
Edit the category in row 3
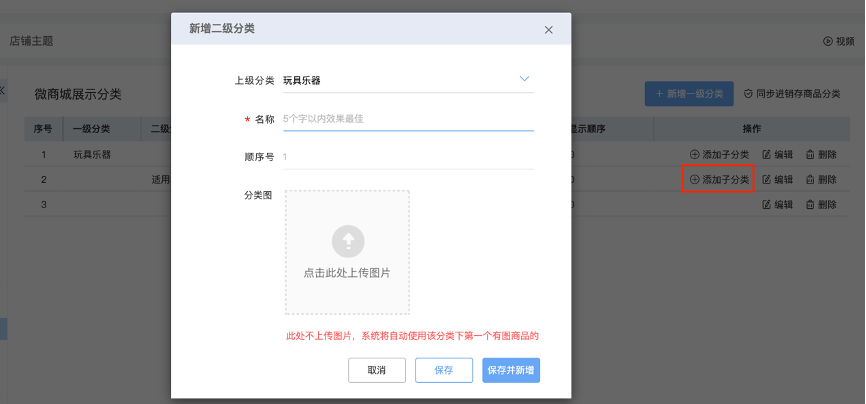777,204
